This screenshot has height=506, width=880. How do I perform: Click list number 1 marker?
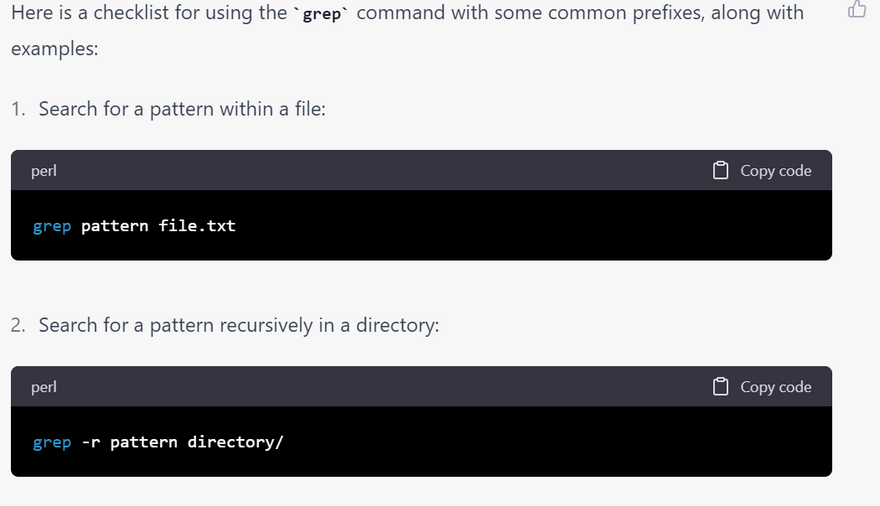[x=18, y=109]
